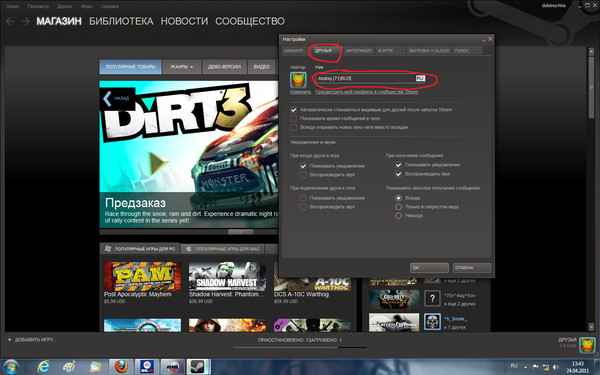The image size is (600, 375).
Task: Enable always opening new chat window
Action: tap(293, 127)
